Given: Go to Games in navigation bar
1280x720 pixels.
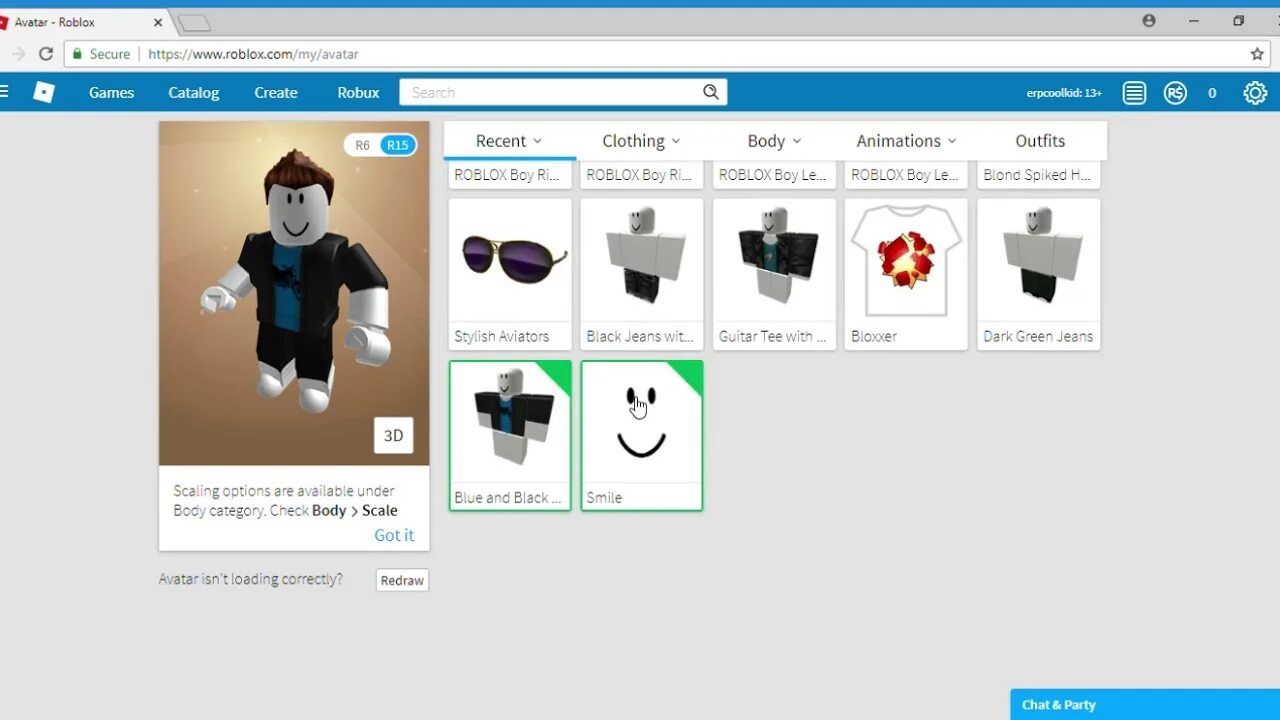Looking at the screenshot, I should point(111,92).
